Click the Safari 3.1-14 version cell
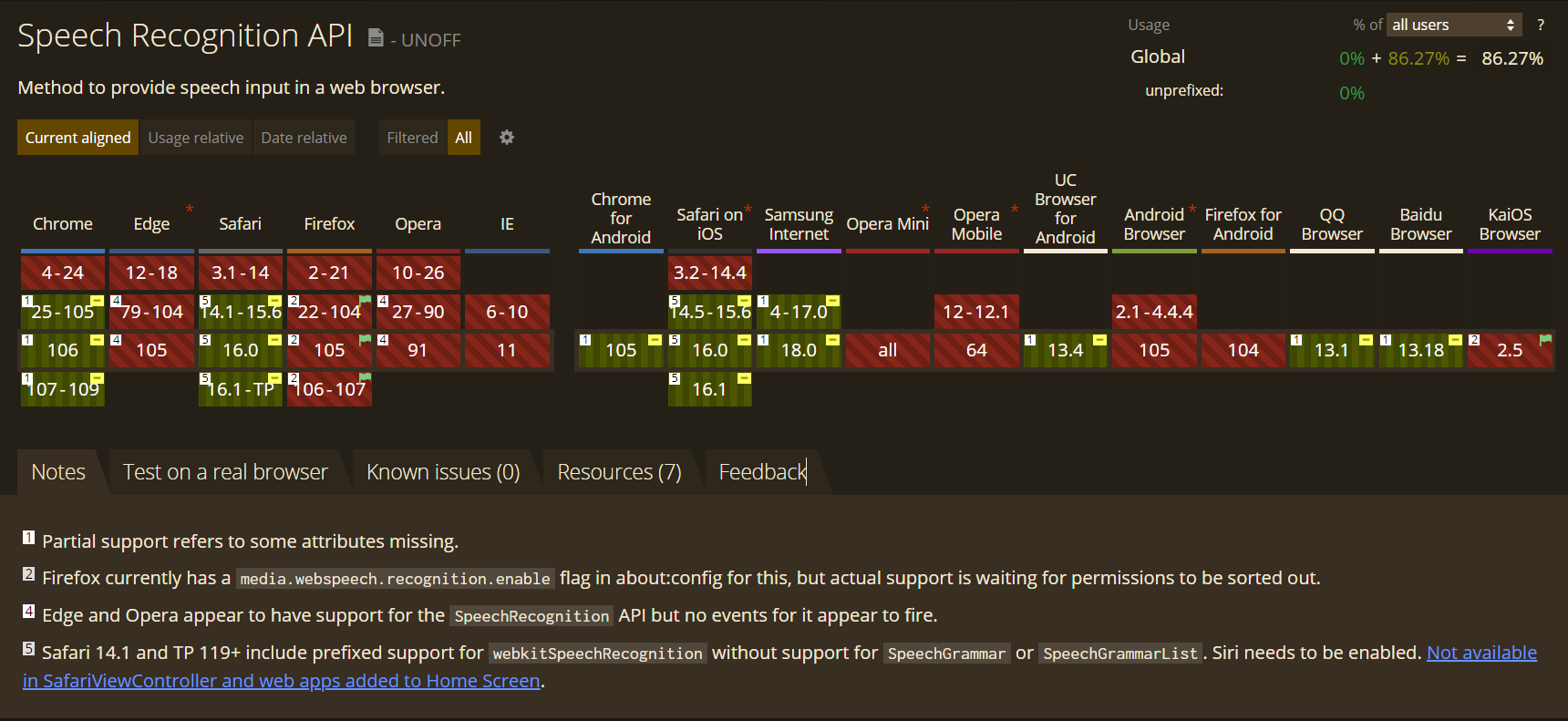Screen dimensions: 1568x721 point(241,273)
